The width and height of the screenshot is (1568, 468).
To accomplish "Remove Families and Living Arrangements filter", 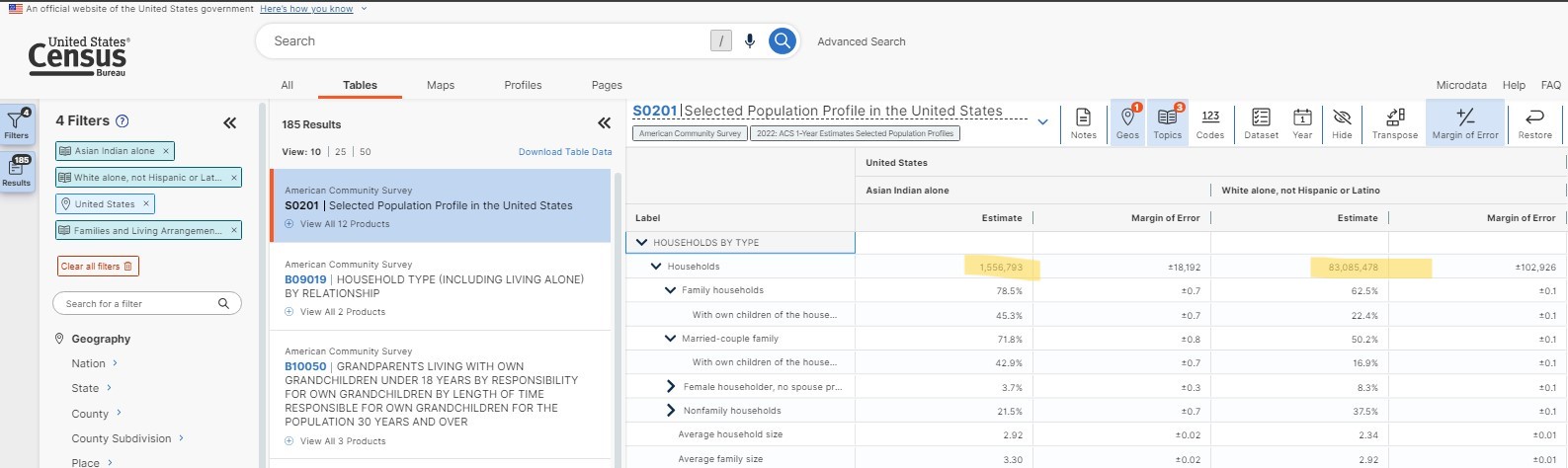I will (234, 231).
